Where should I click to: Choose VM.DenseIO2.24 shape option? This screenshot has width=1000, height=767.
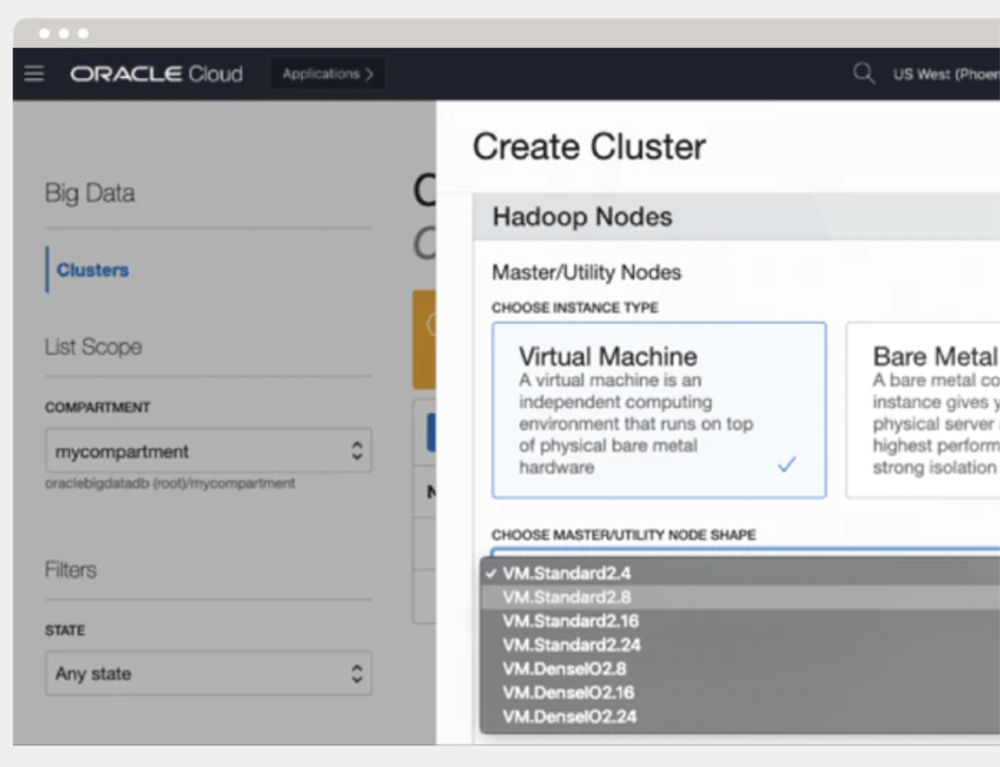pos(740,717)
